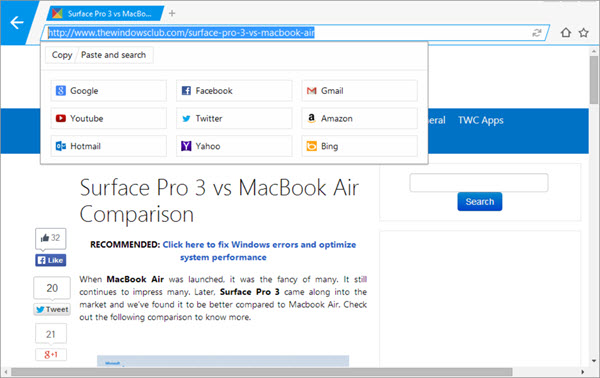Screen dimensions: 600x378
Task: Click the horizontal scrollbar thumb
Action: click(262, 372)
